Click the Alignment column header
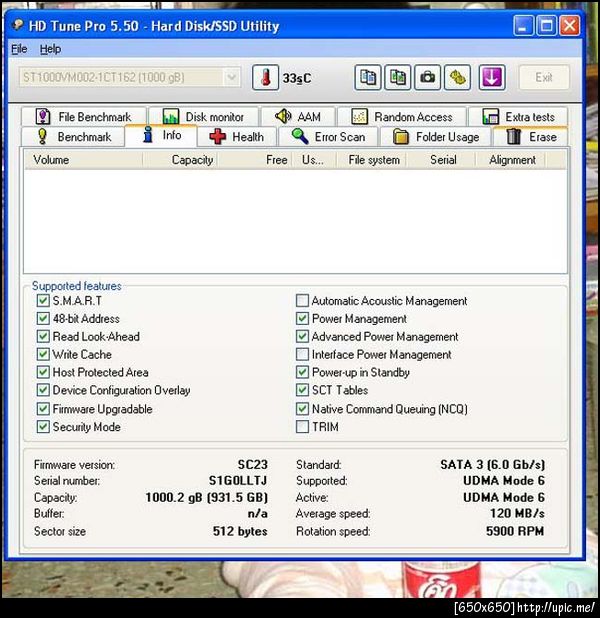This screenshot has height=618, width=600. (x=512, y=160)
